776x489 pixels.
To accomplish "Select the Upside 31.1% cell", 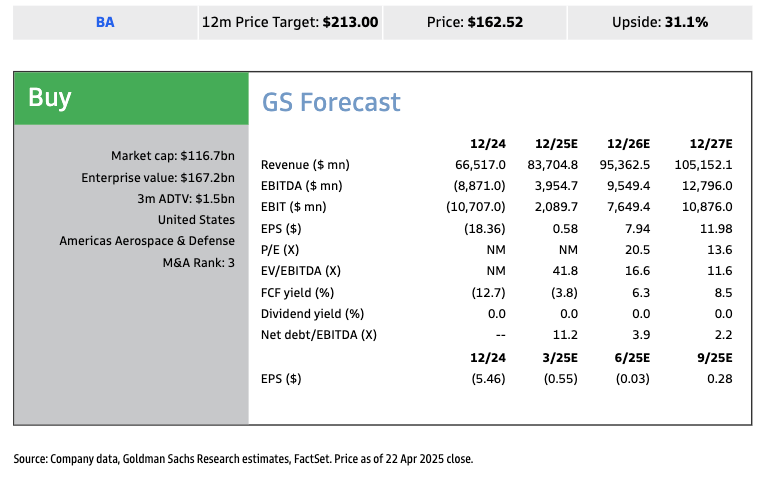I will [659, 22].
